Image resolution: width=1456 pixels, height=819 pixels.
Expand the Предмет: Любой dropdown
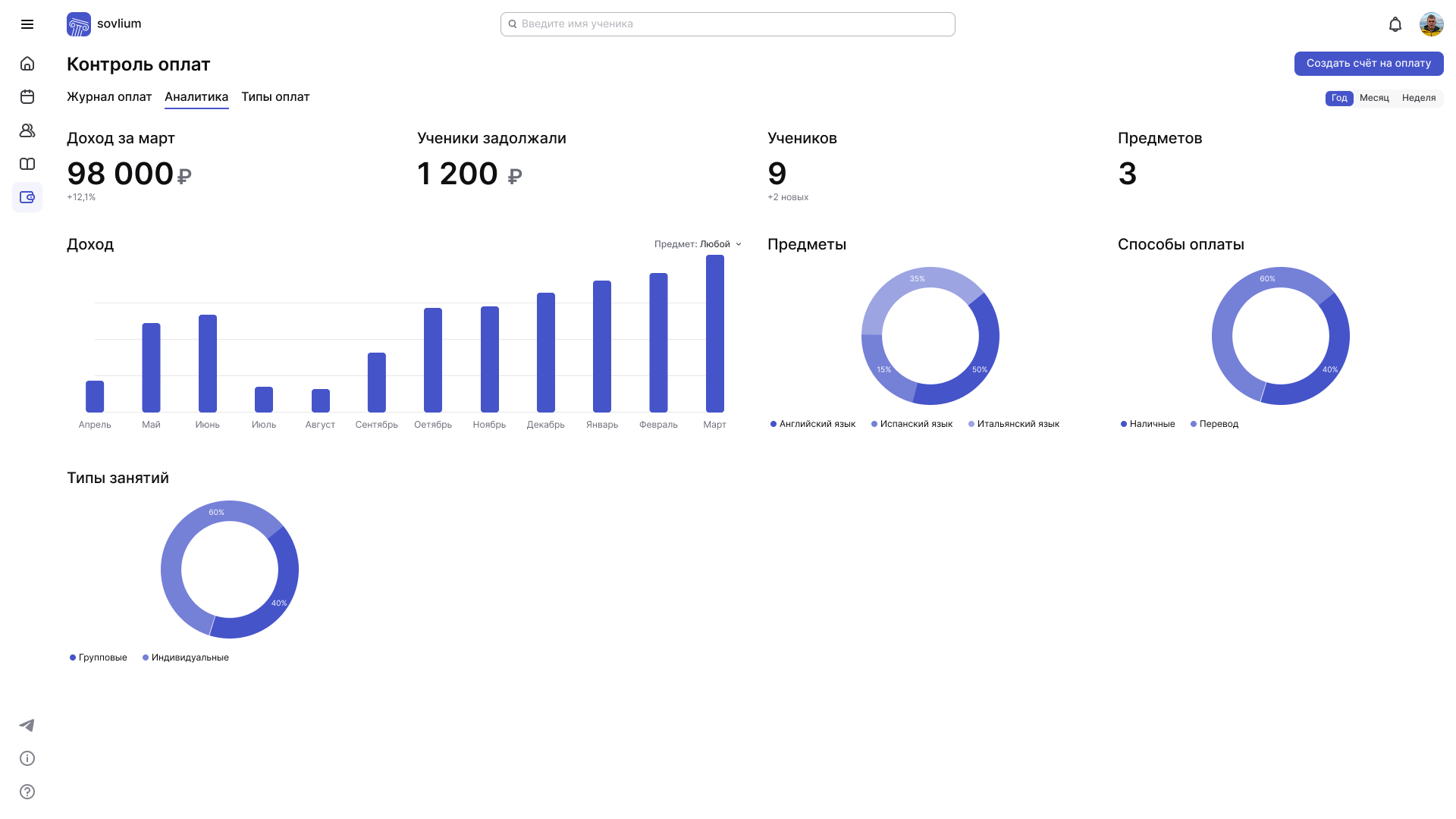698,244
